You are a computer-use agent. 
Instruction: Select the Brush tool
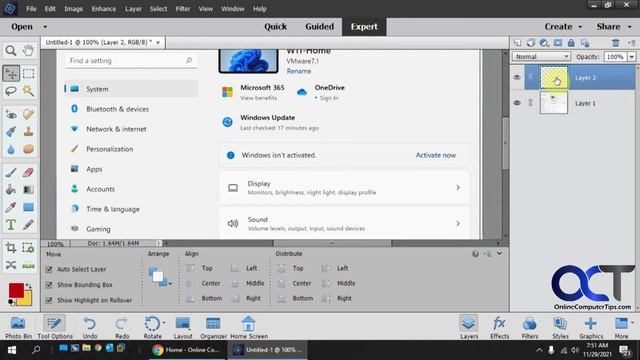(11, 172)
